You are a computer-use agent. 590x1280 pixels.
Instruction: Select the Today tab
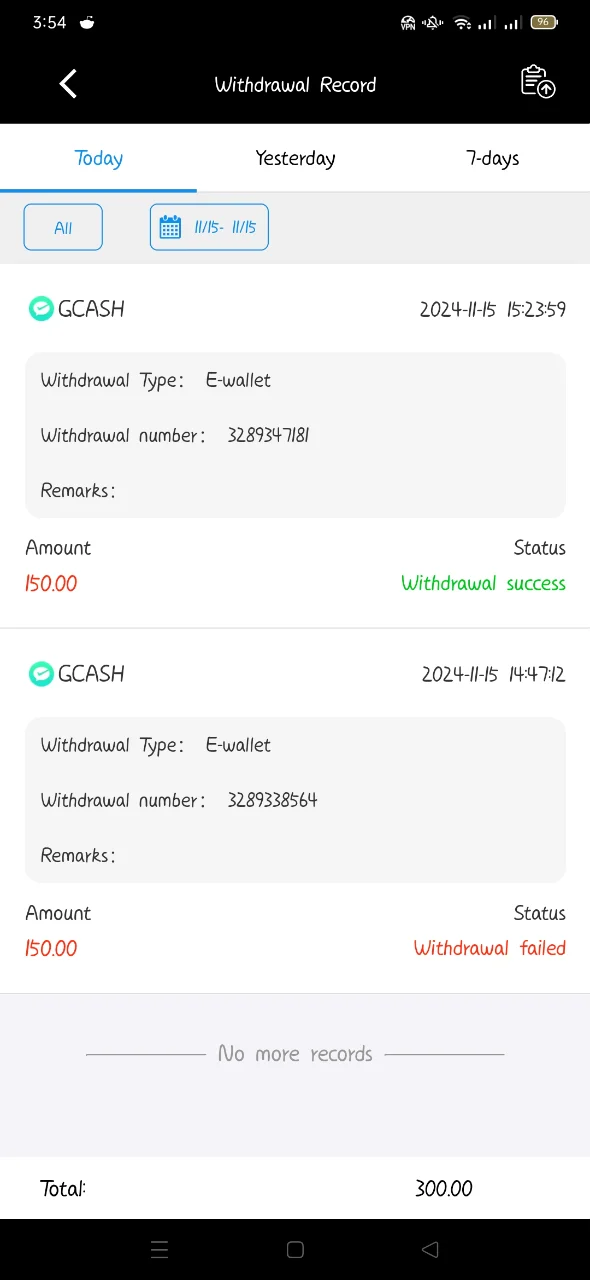98,158
